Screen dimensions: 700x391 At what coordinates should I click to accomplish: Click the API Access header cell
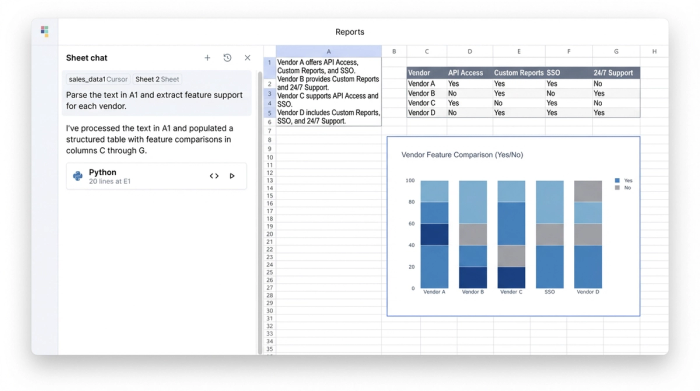pos(469,73)
